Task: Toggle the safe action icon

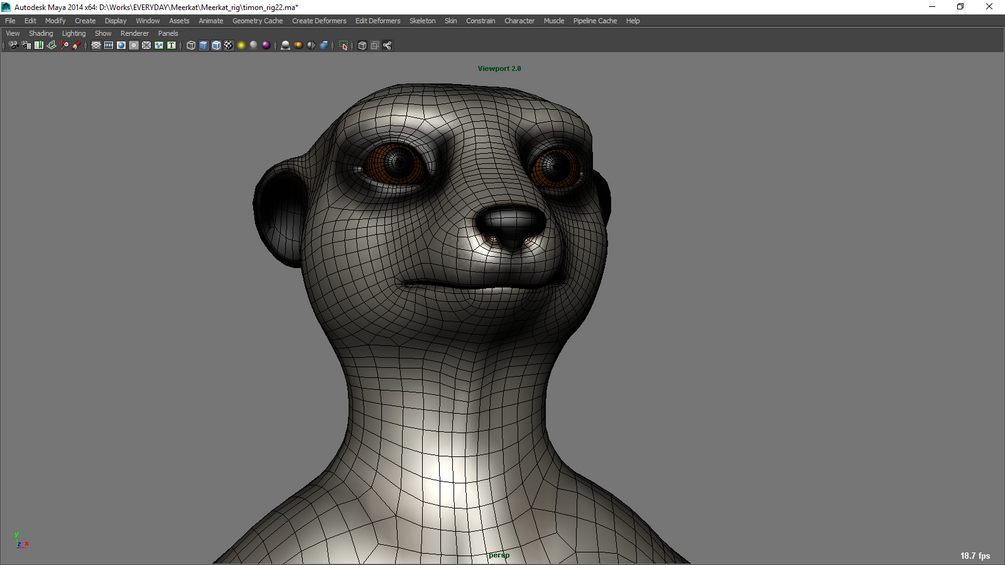Action: point(159,45)
